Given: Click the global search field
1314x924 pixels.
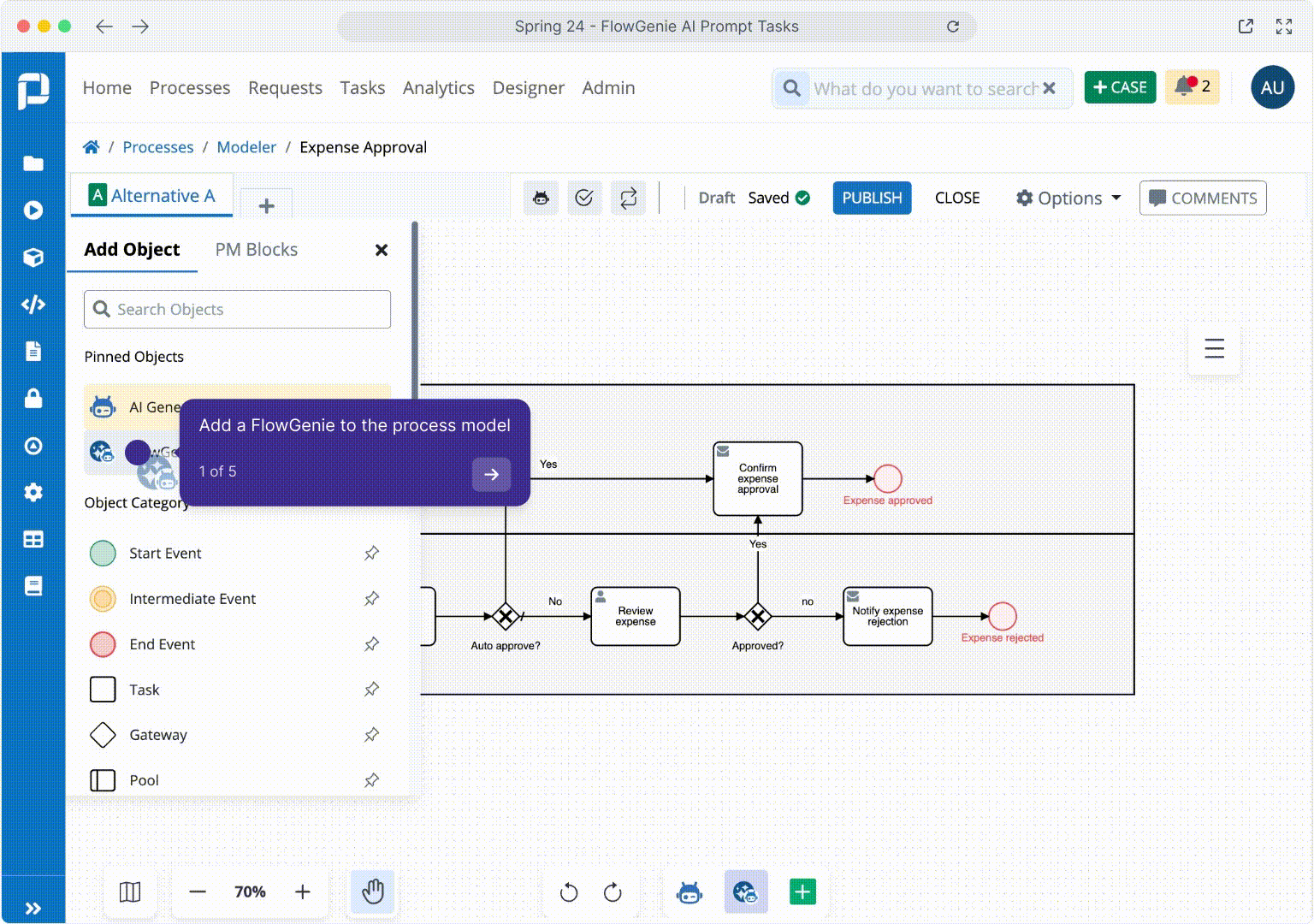Looking at the screenshot, I should (x=922, y=88).
